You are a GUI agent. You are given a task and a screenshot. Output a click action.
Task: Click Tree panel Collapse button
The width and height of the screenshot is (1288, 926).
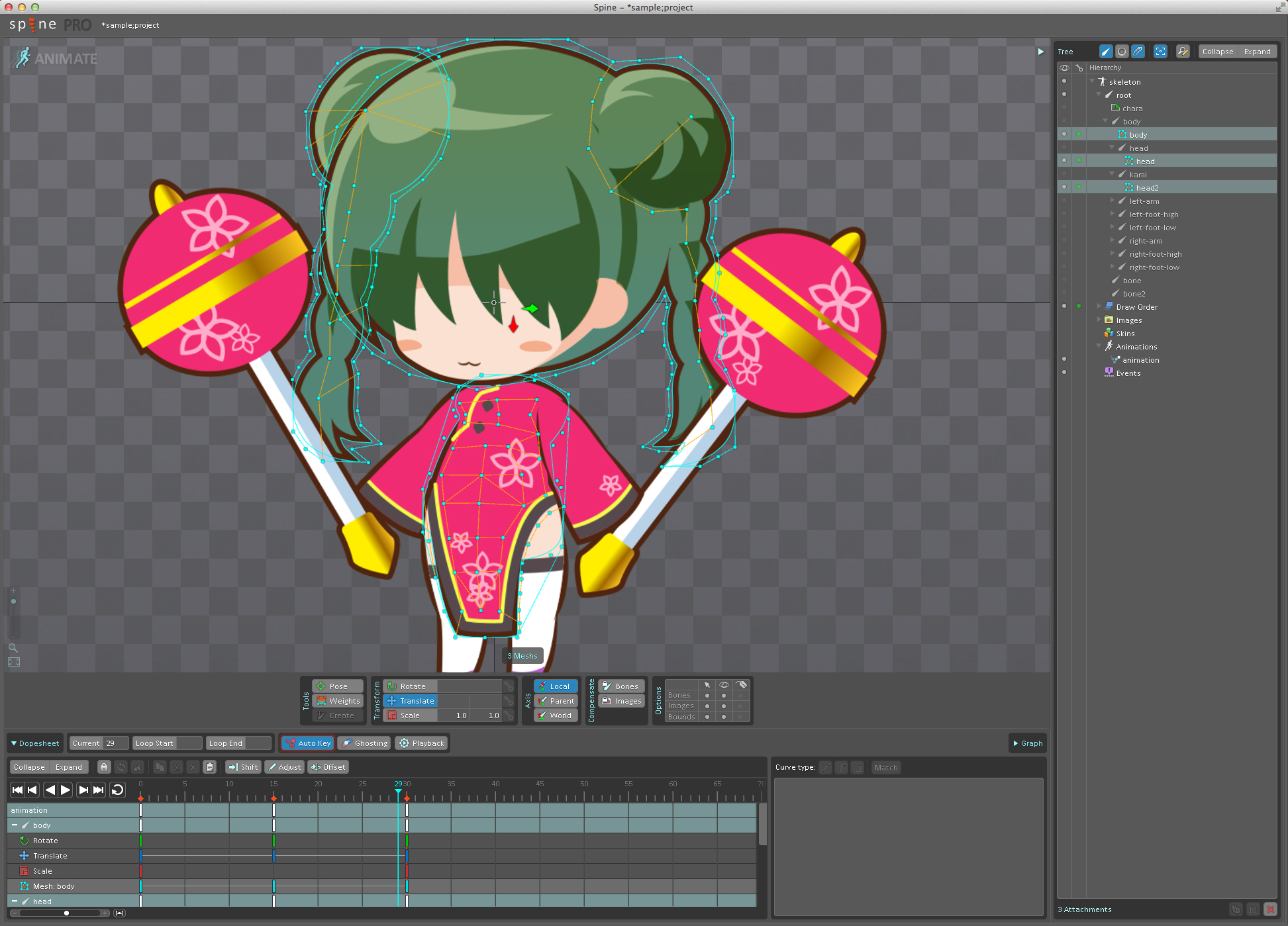click(1218, 52)
